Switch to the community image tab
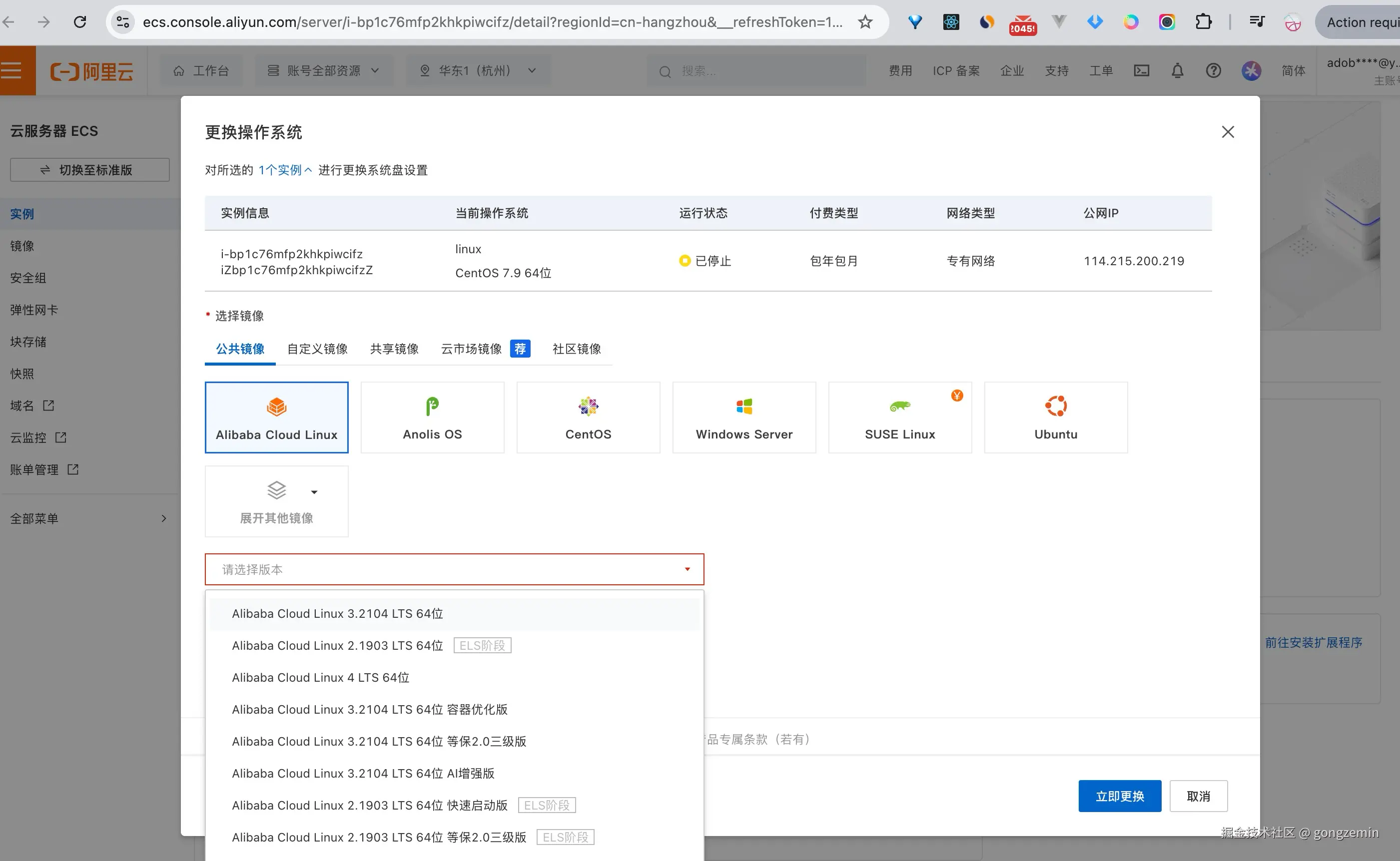This screenshot has height=861, width=1400. (x=577, y=349)
